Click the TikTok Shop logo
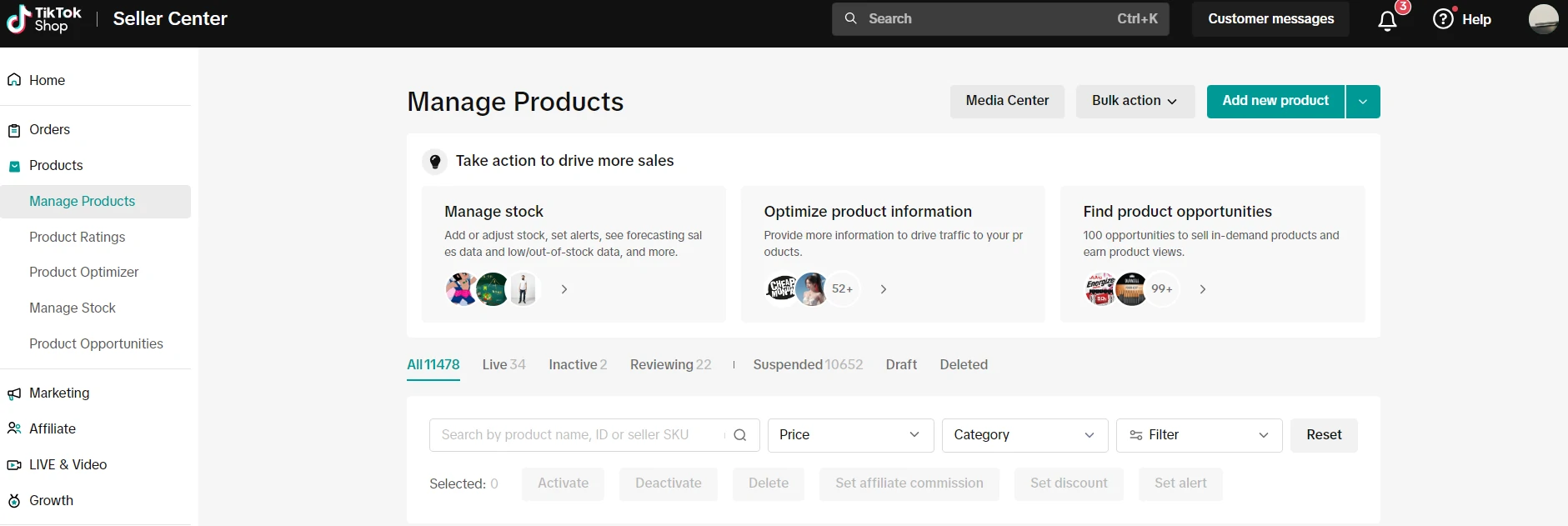This screenshot has width=1568, height=526. (44, 19)
